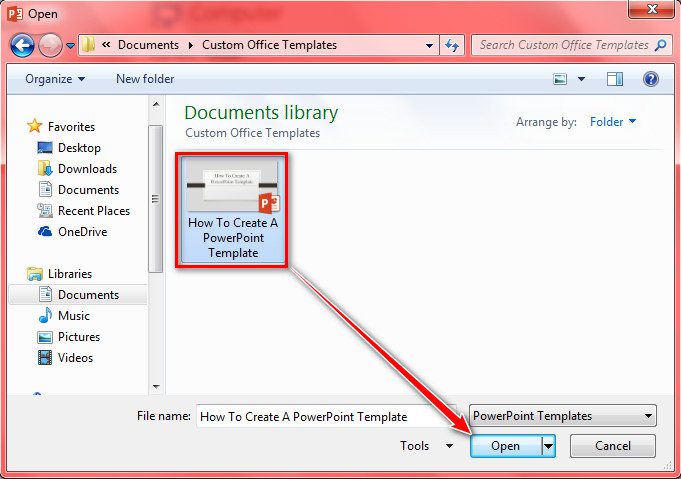Click the Desktop monitor icon

tap(45, 148)
